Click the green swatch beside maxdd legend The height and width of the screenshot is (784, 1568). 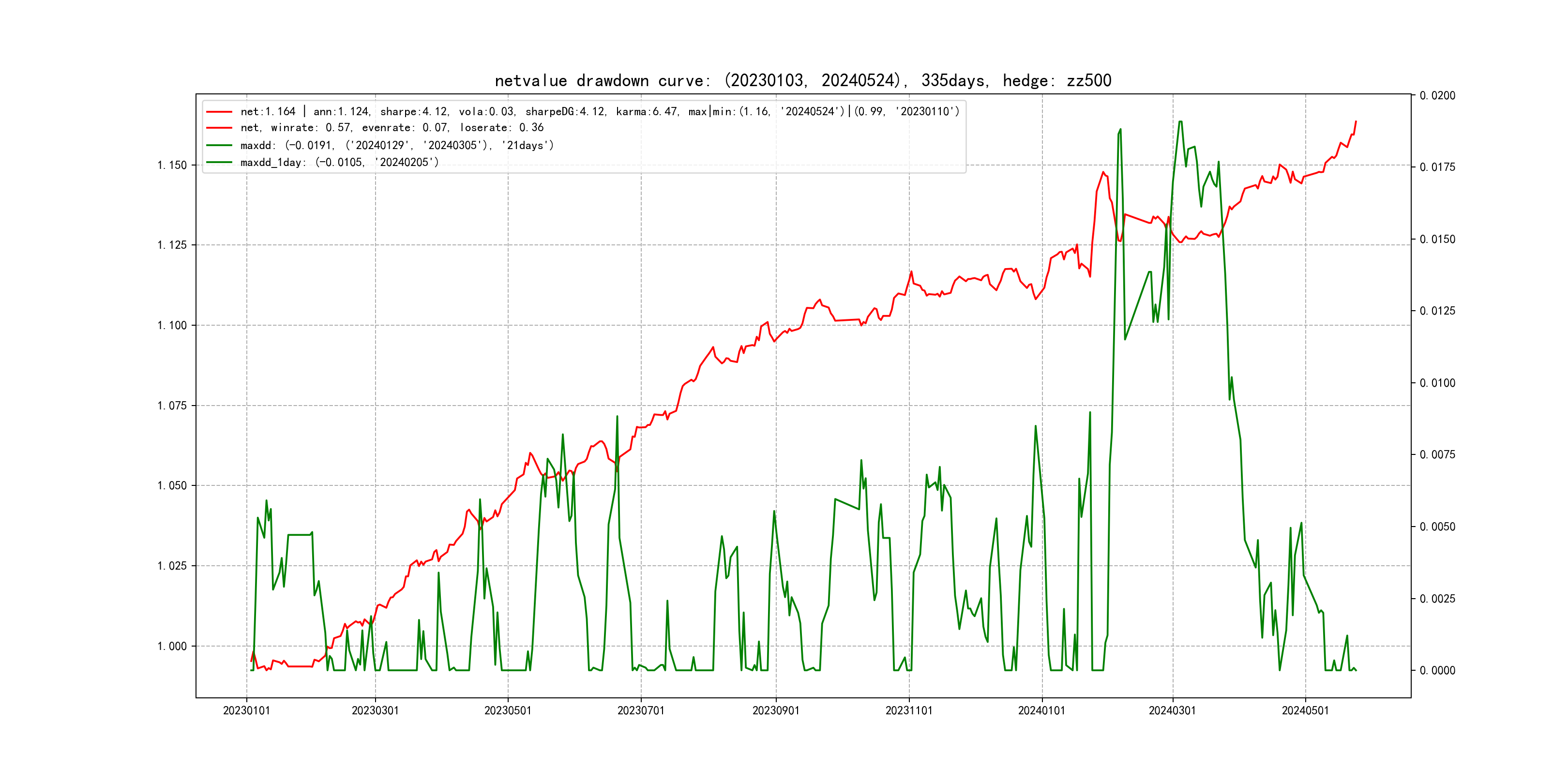219,146
